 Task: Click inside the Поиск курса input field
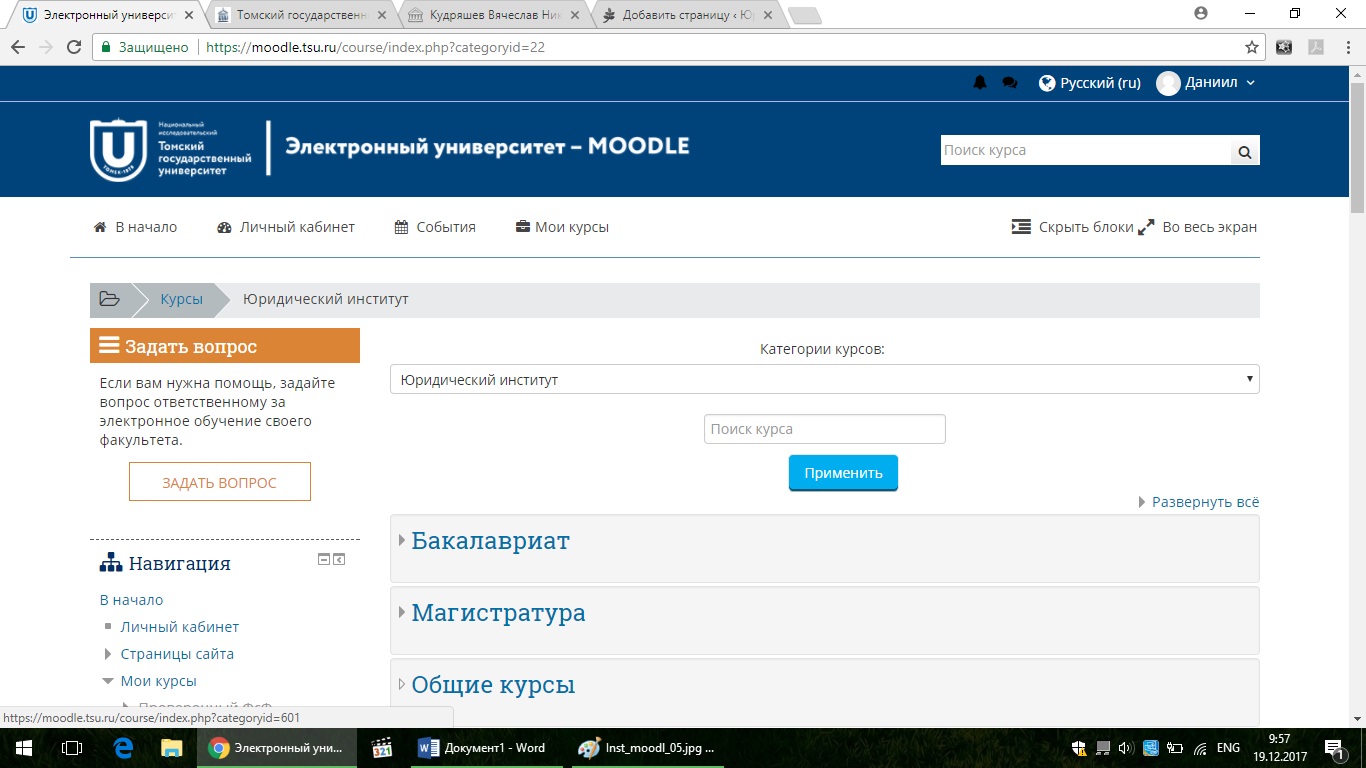pyautogui.click(x=824, y=428)
